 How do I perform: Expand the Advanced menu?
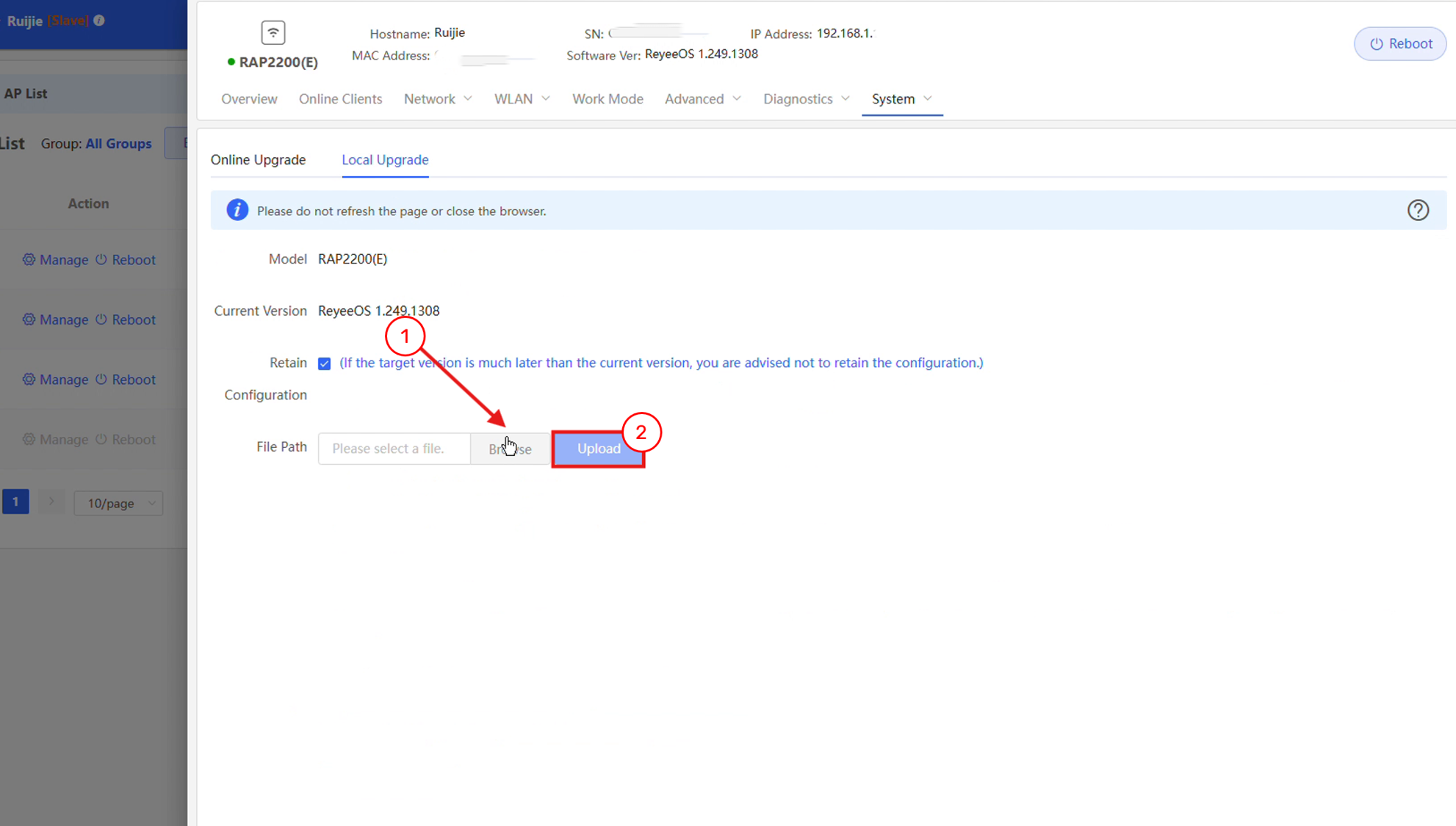tap(703, 99)
